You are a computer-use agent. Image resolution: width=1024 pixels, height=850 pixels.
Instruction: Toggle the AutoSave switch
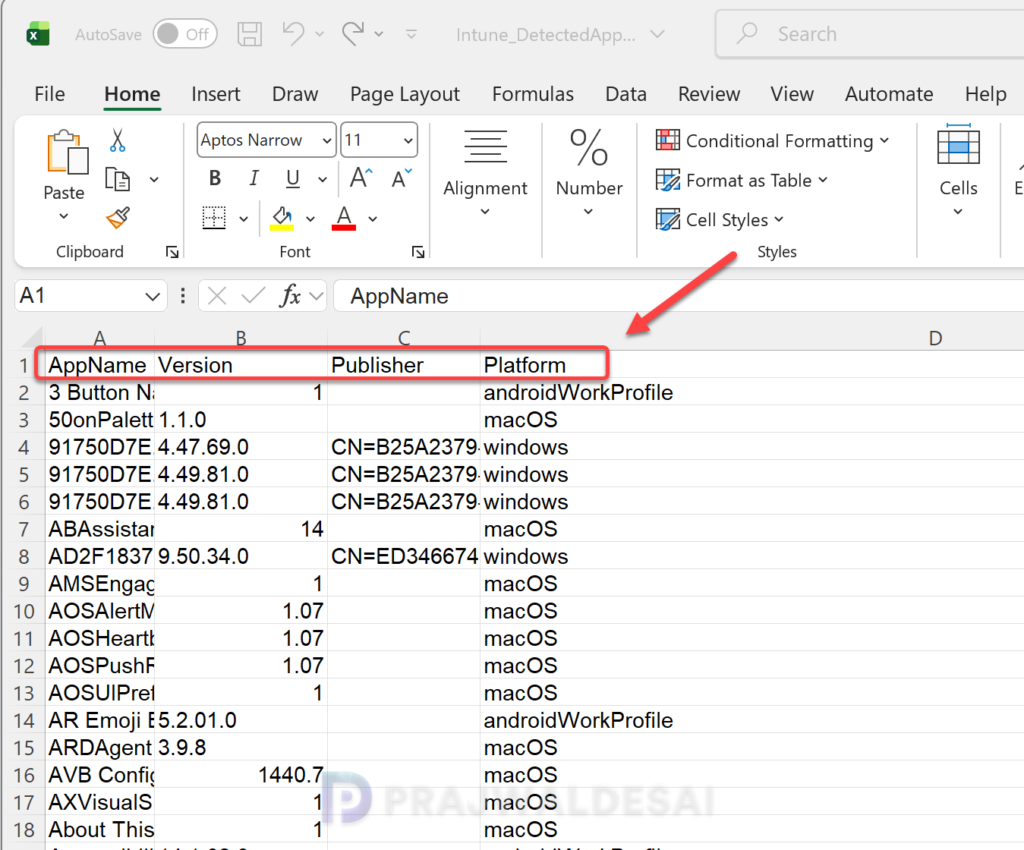(x=185, y=34)
